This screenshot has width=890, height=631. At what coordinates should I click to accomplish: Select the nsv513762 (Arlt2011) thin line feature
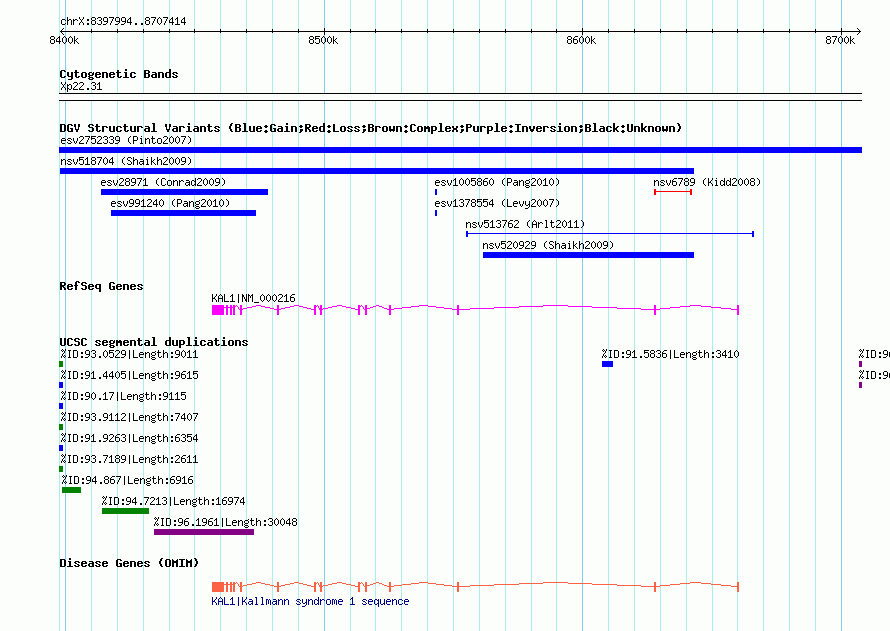click(x=610, y=234)
